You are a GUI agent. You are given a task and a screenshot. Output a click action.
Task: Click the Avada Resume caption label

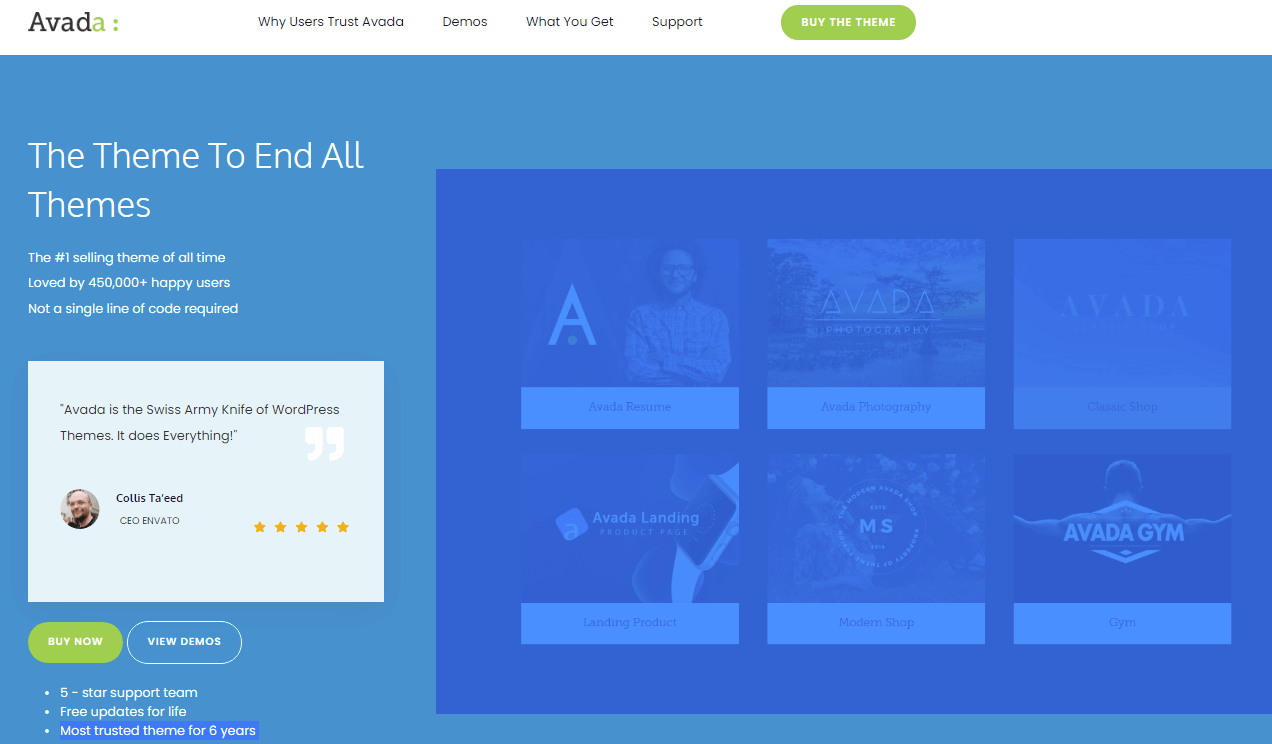coord(630,407)
